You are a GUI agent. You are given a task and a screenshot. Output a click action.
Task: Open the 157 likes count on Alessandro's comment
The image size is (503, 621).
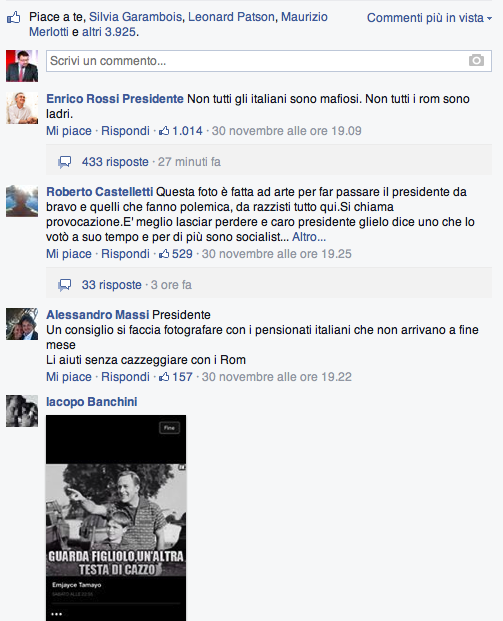[x=176, y=377]
